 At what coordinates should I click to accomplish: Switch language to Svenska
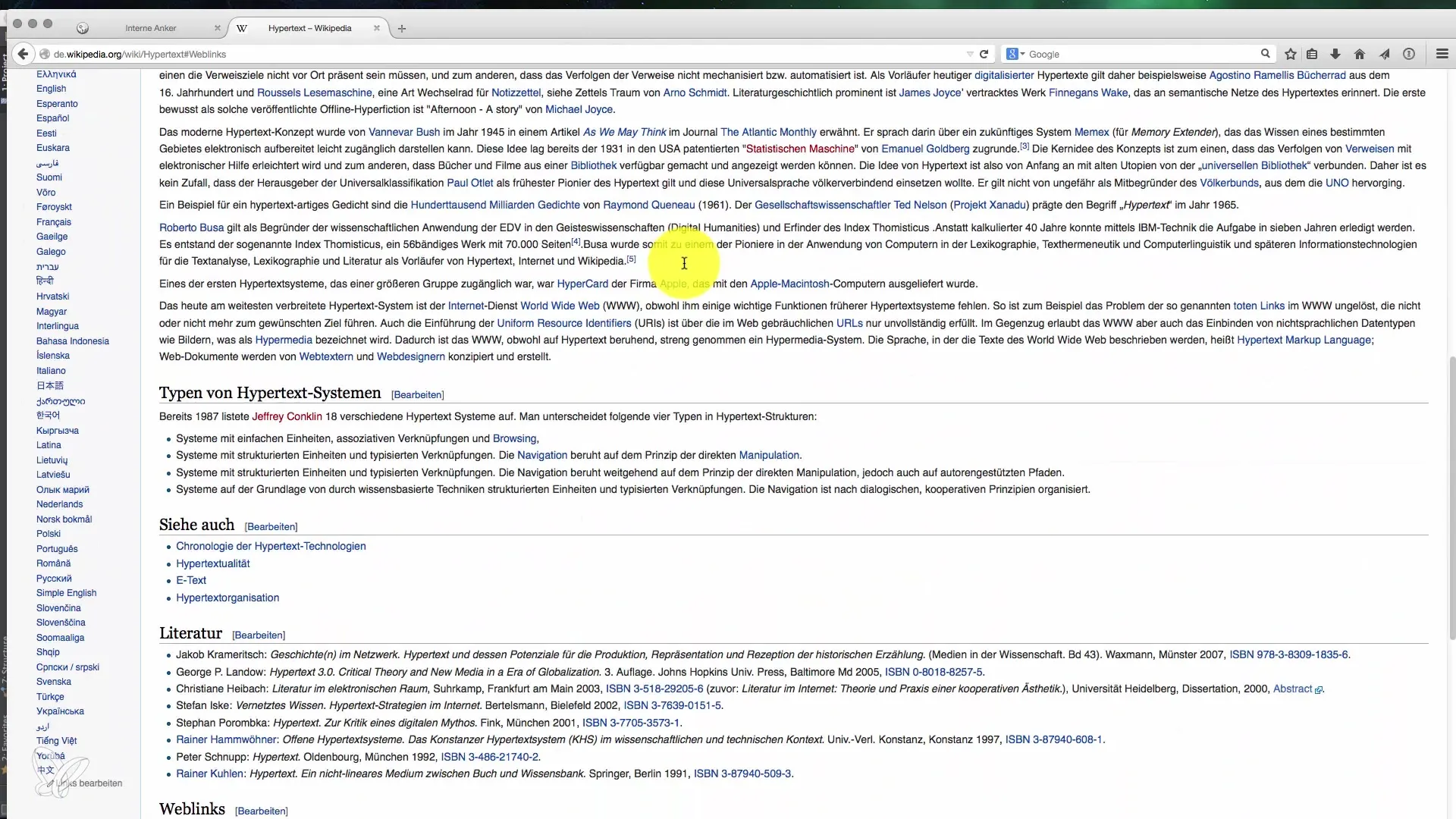pos(54,682)
